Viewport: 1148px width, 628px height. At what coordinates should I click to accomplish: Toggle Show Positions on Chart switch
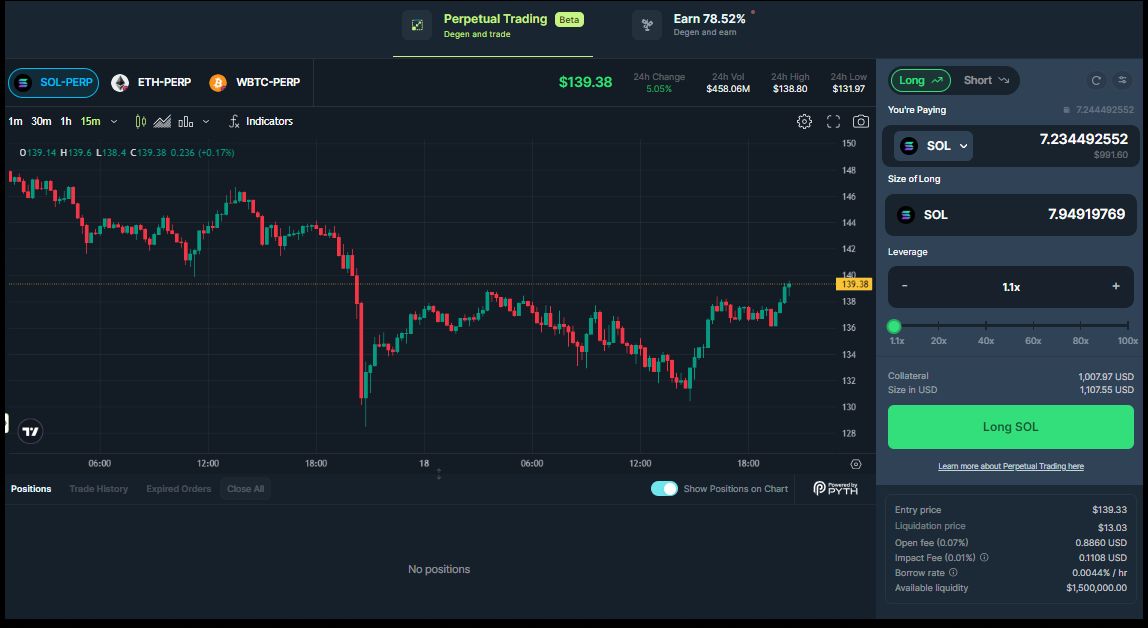pyautogui.click(x=664, y=489)
